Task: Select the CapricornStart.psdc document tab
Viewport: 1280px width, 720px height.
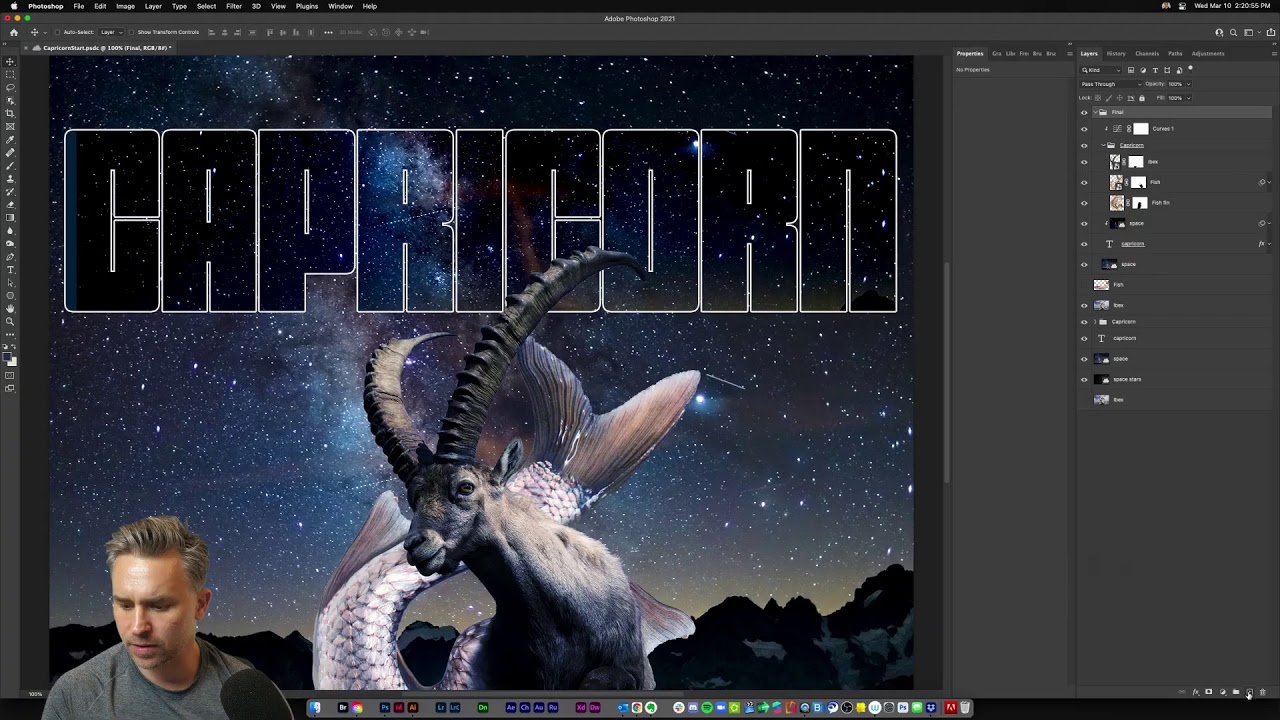Action: click(x=106, y=47)
